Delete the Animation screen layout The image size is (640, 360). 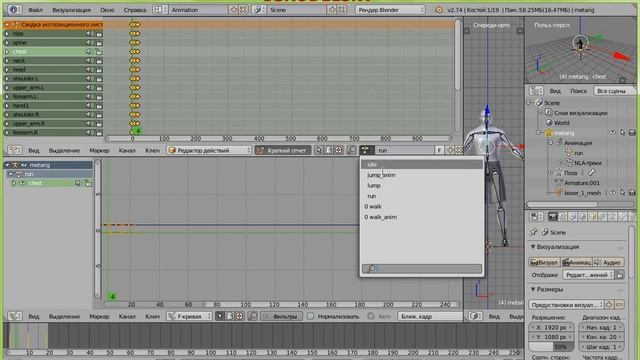tap(243, 9)
